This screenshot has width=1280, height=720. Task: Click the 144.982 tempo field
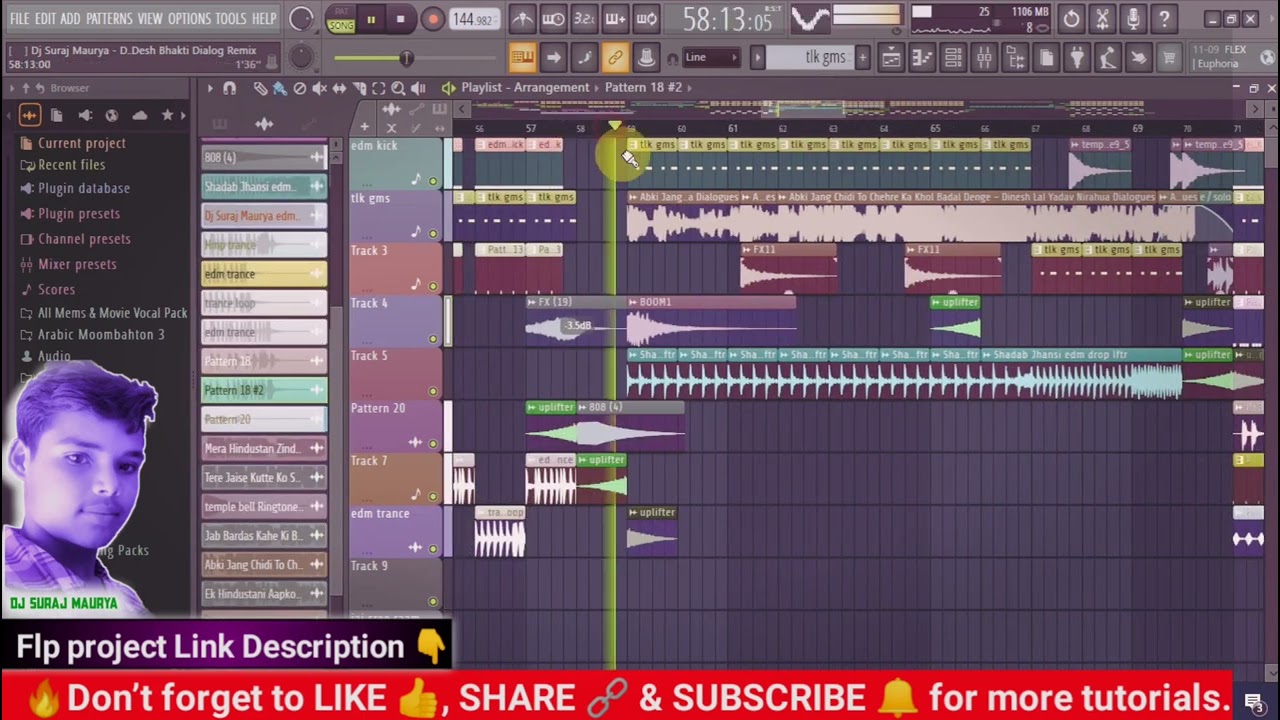point(473,19)
